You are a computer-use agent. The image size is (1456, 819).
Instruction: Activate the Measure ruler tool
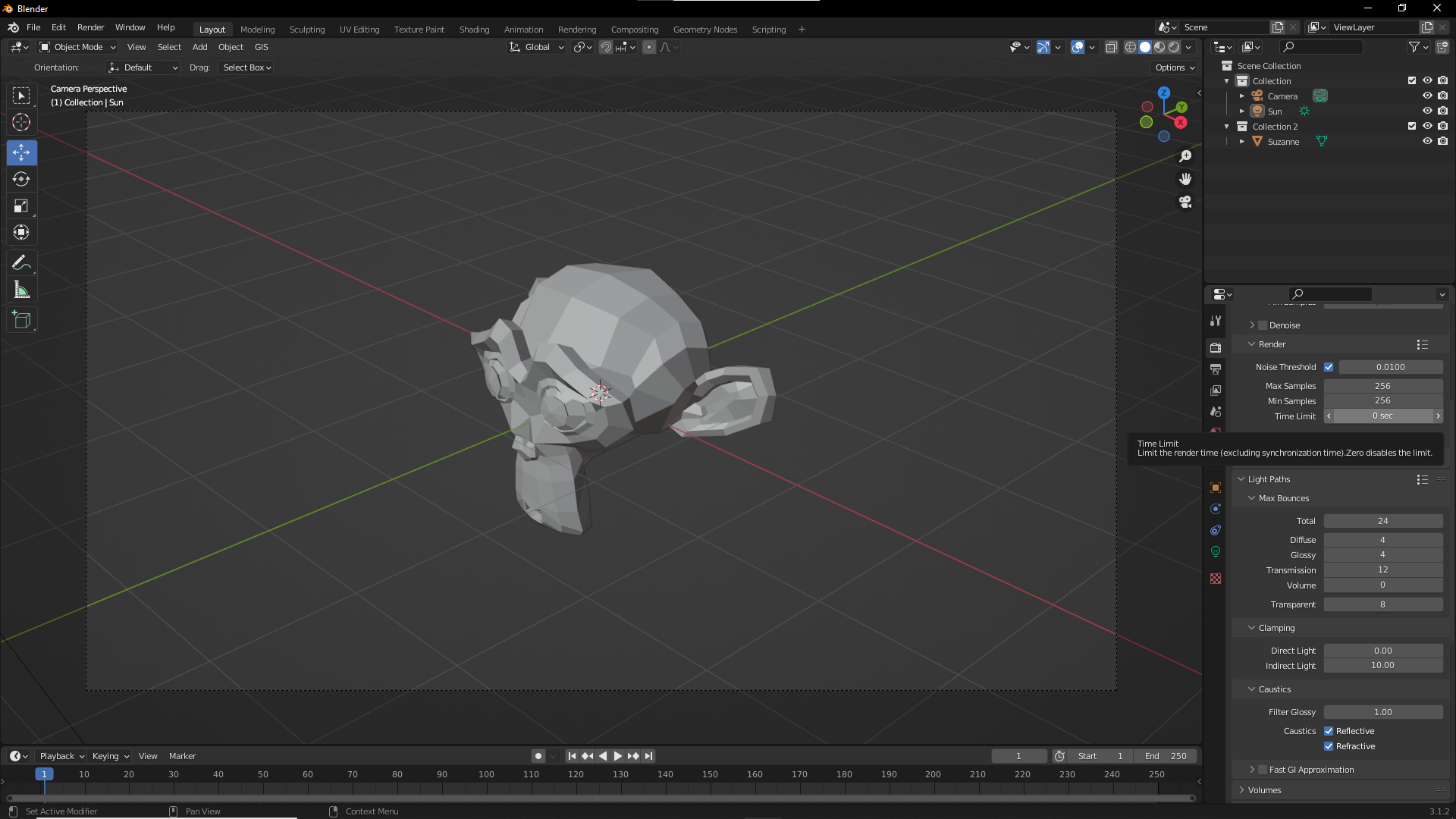click(21, 290)
